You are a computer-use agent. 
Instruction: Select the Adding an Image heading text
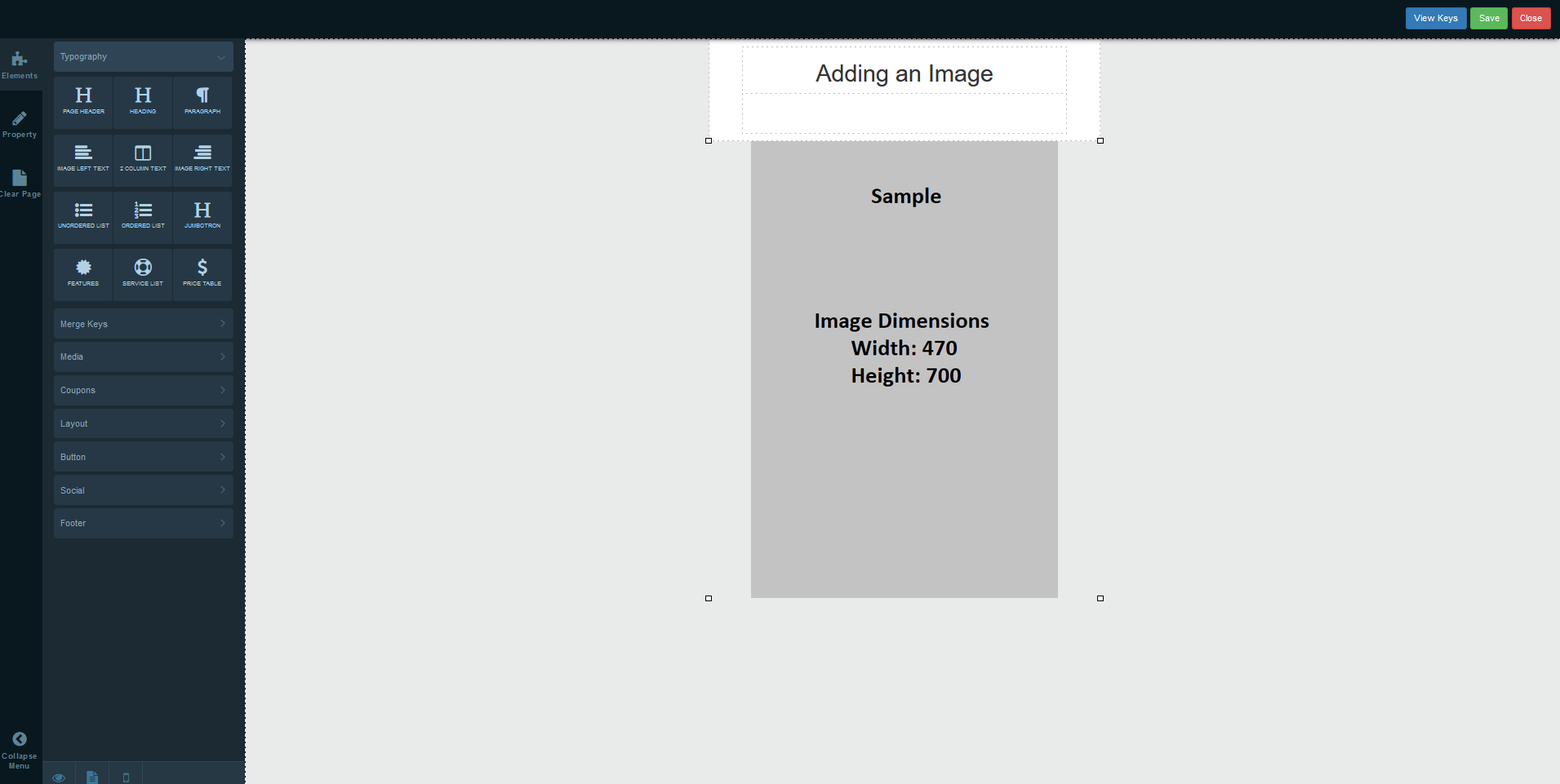[x=904, y=73]
